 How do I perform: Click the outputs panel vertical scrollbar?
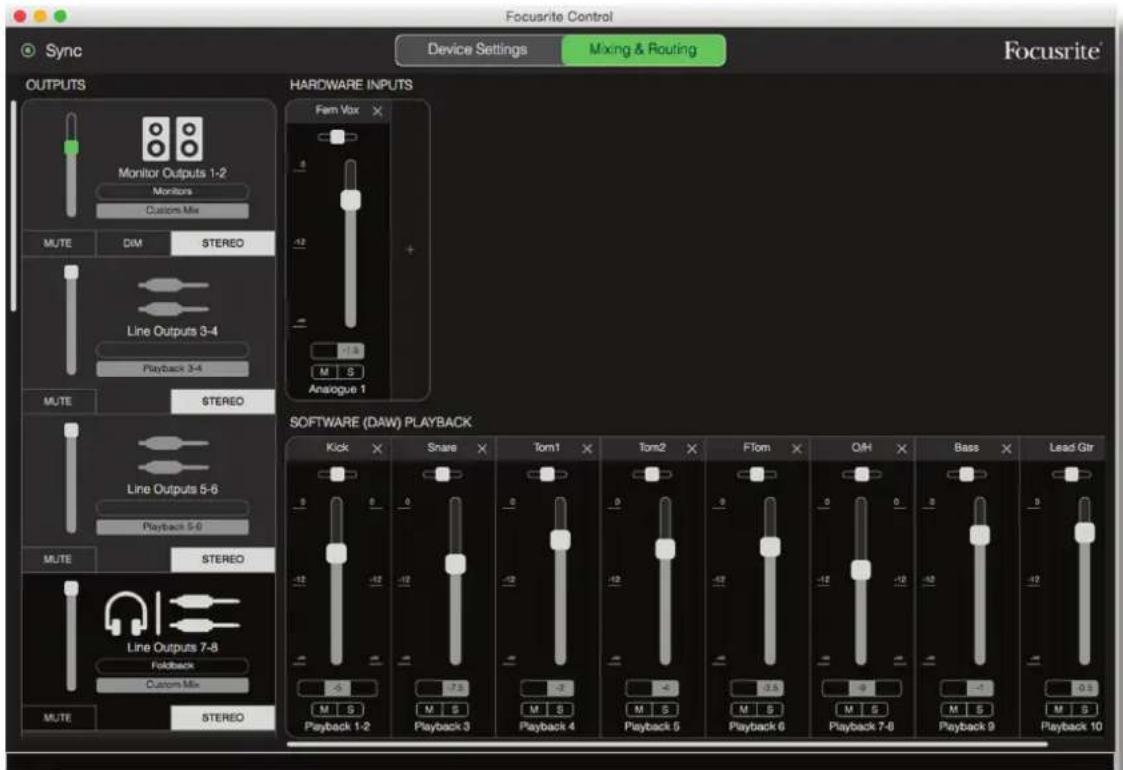(x=14, y=206)
